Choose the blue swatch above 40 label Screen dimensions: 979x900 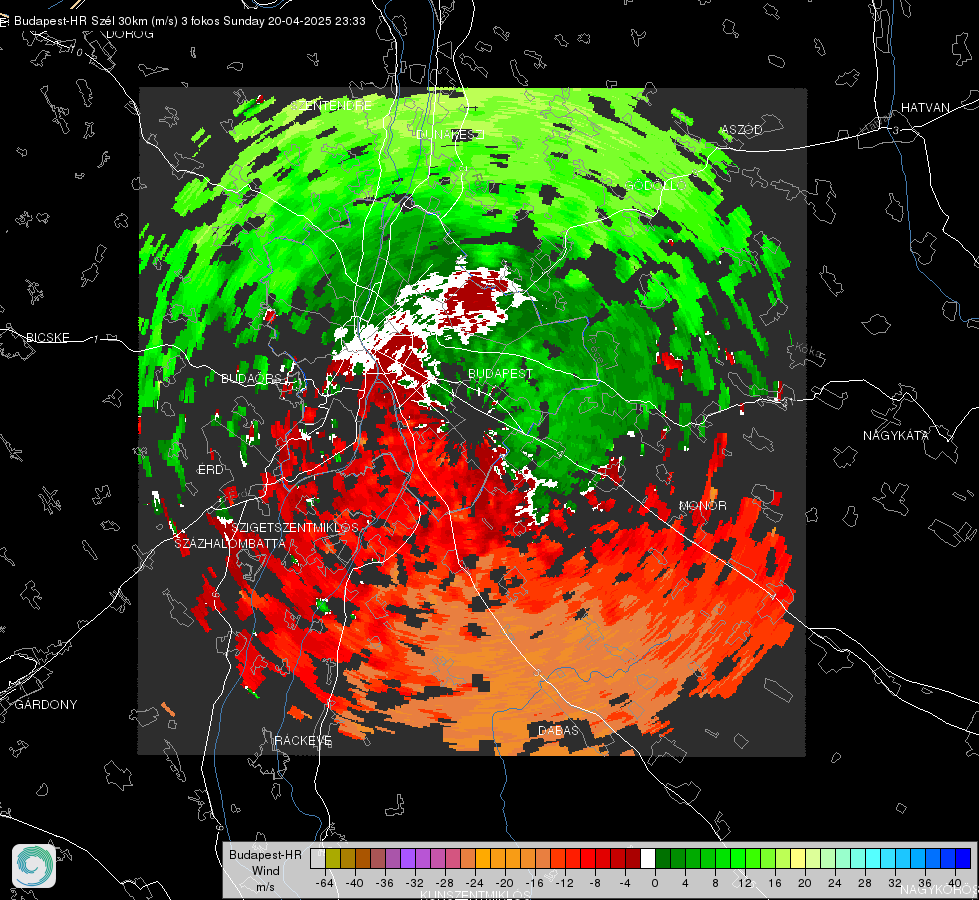[x=963, y=858]
